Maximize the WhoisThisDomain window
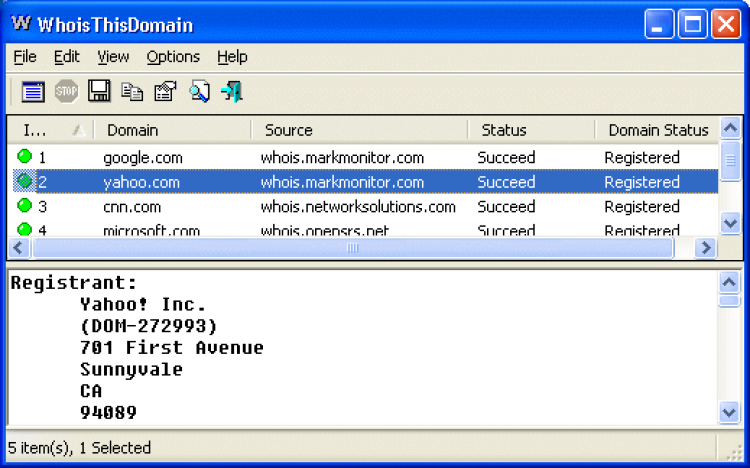750x468 pixels. point(693,23)
